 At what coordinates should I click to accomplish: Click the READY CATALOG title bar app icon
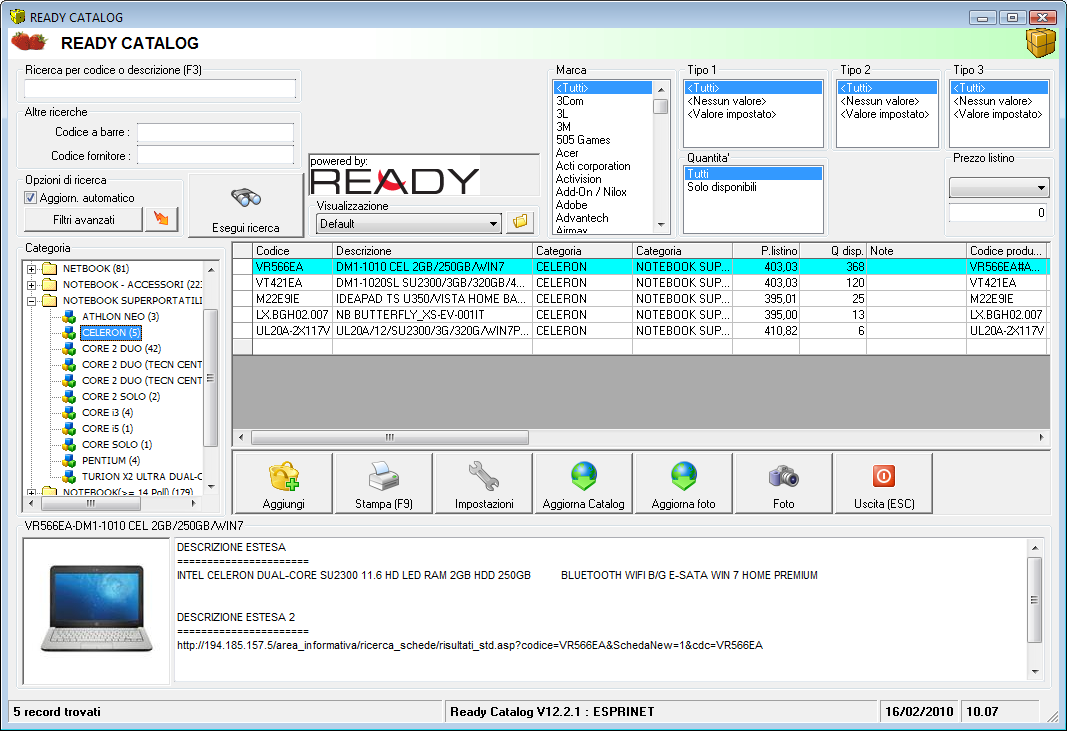click(18, 16)
